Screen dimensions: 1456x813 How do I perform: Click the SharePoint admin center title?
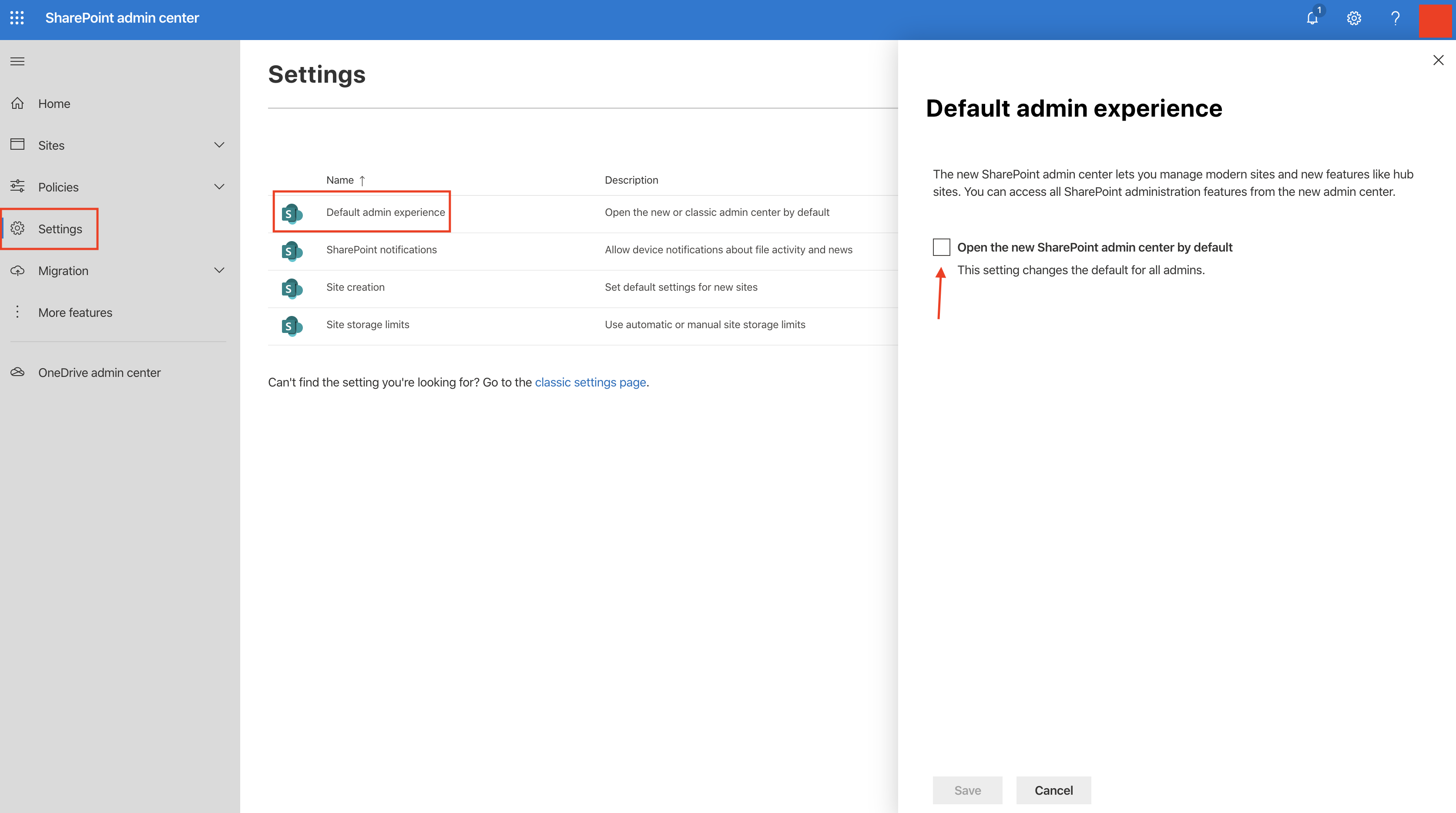coord(122,18)
